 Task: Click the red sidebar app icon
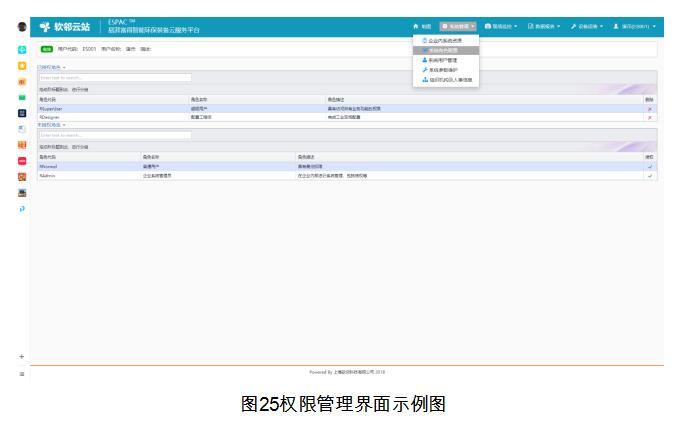[x=21, y=161]
